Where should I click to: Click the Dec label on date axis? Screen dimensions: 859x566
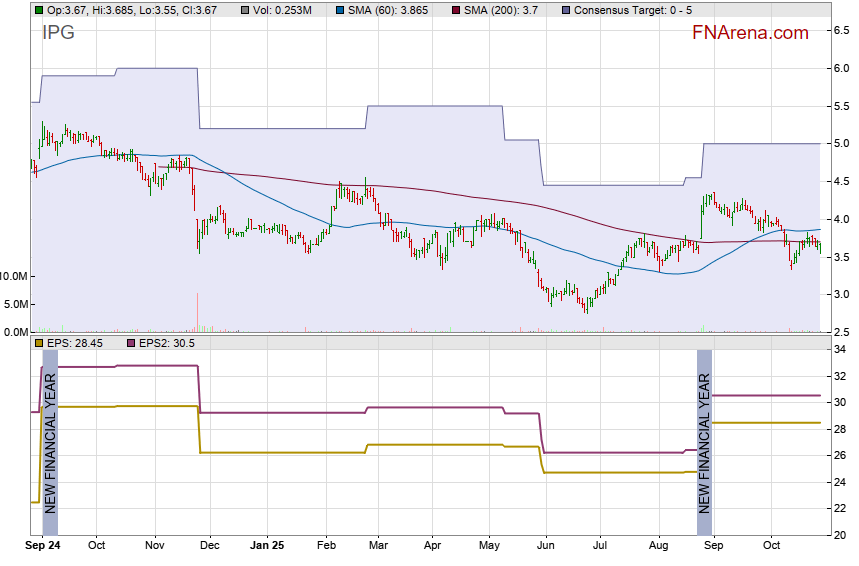point(210,546)
